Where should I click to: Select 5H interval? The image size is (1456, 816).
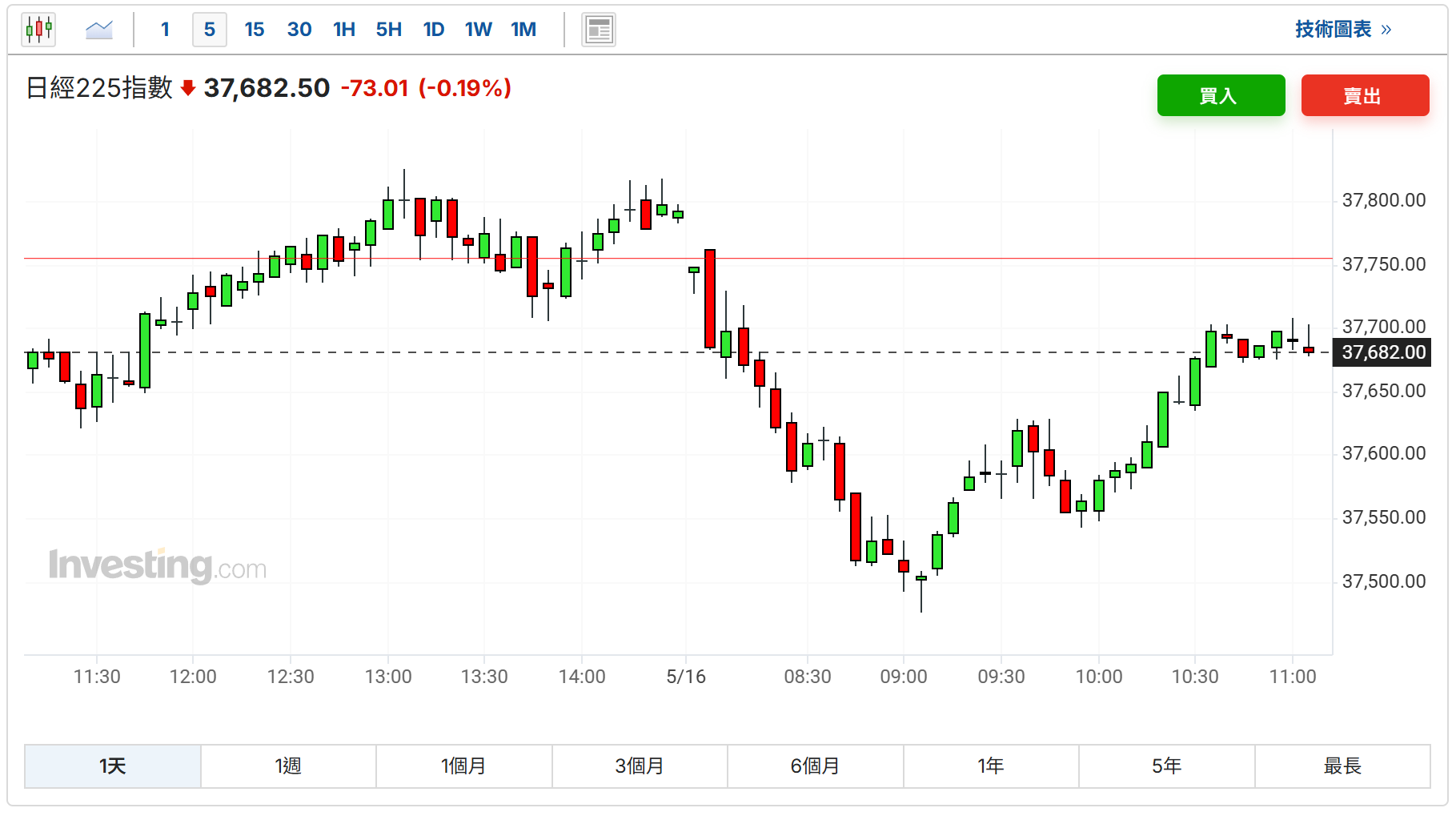pyautogui.click(x=389, y=30)
